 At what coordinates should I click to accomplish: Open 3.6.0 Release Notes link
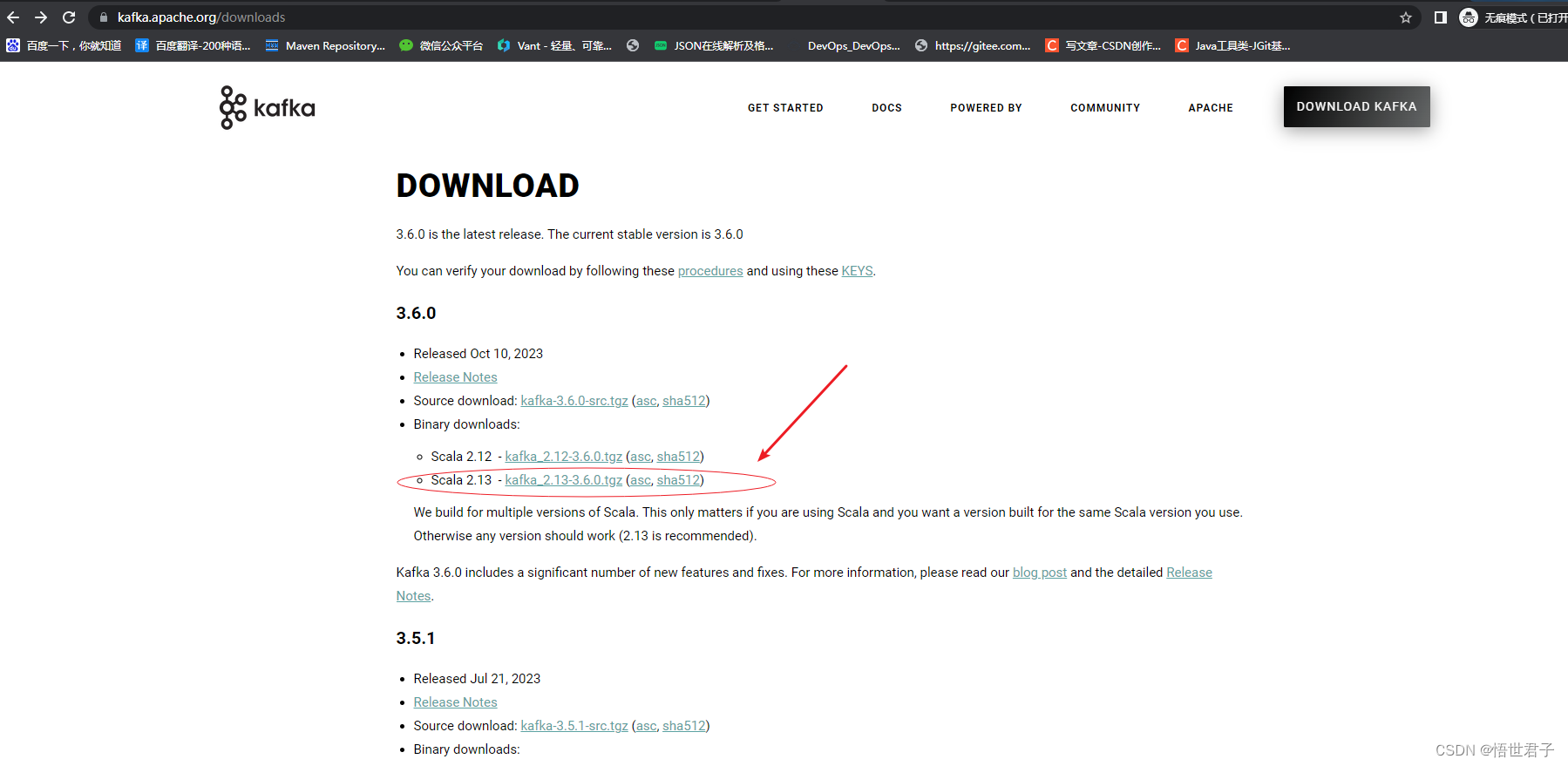point(455,377)
